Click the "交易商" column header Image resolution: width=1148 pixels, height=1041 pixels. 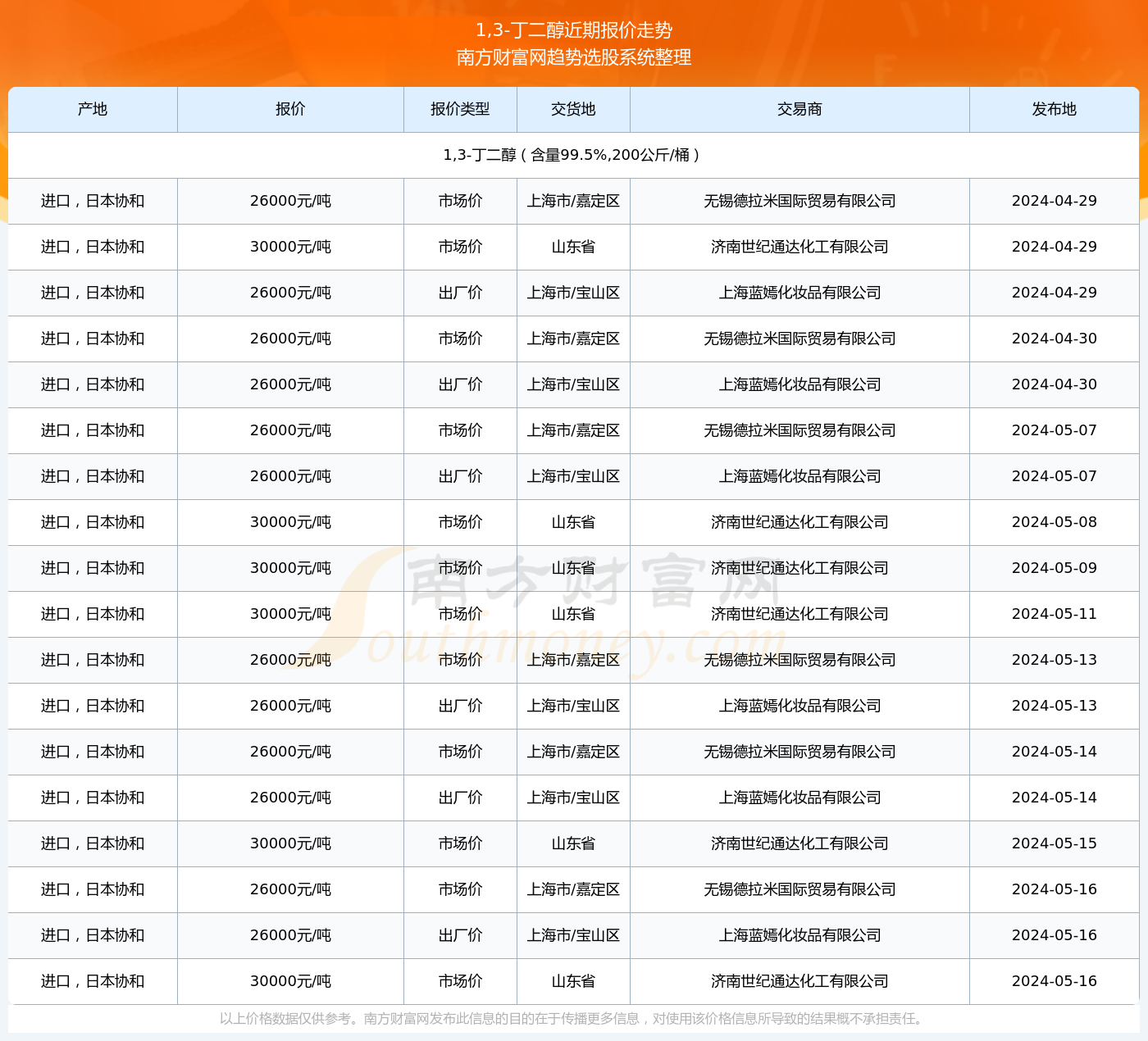tap(799, 109)
